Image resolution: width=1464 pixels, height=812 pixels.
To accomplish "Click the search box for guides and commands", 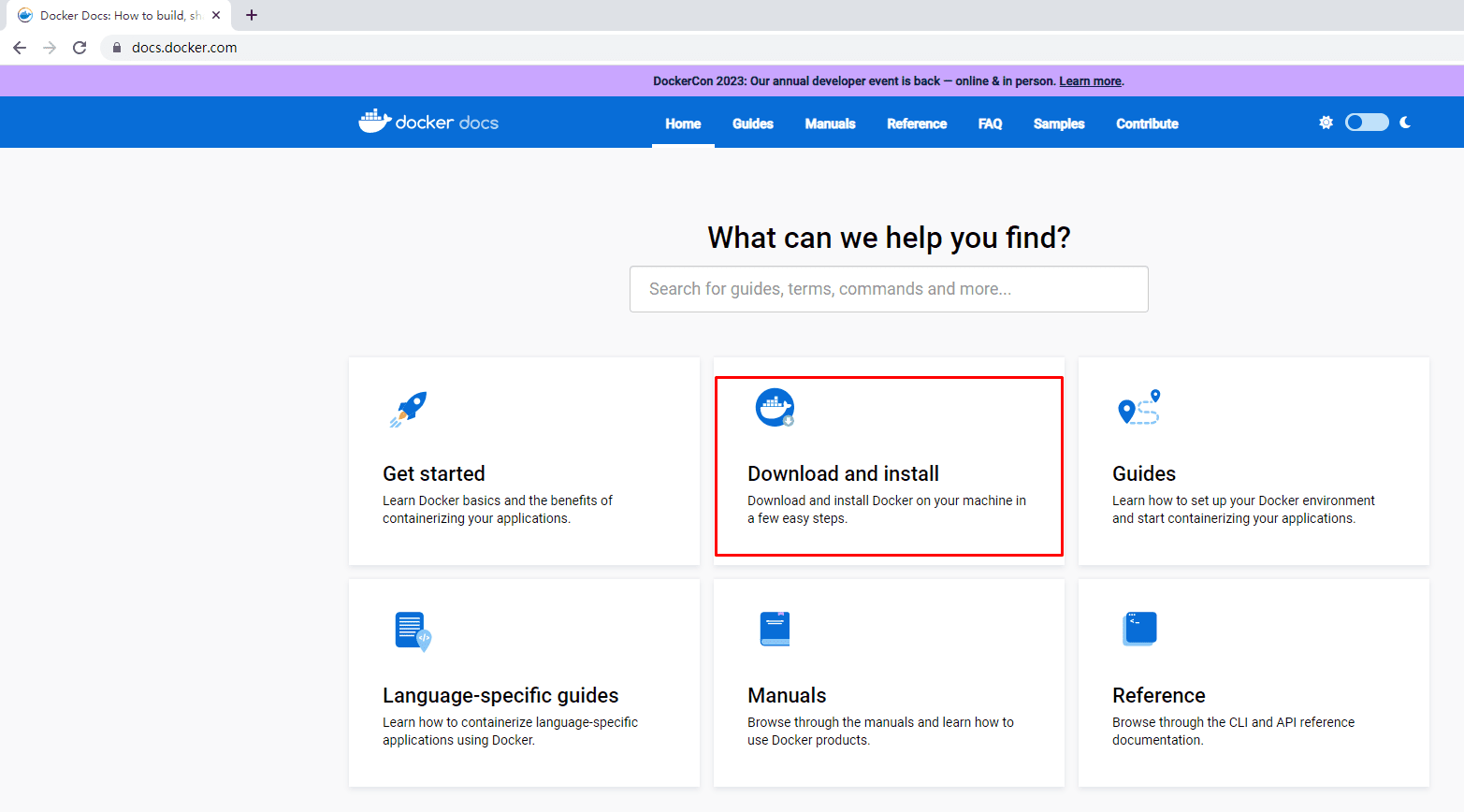I will point(889,289).
